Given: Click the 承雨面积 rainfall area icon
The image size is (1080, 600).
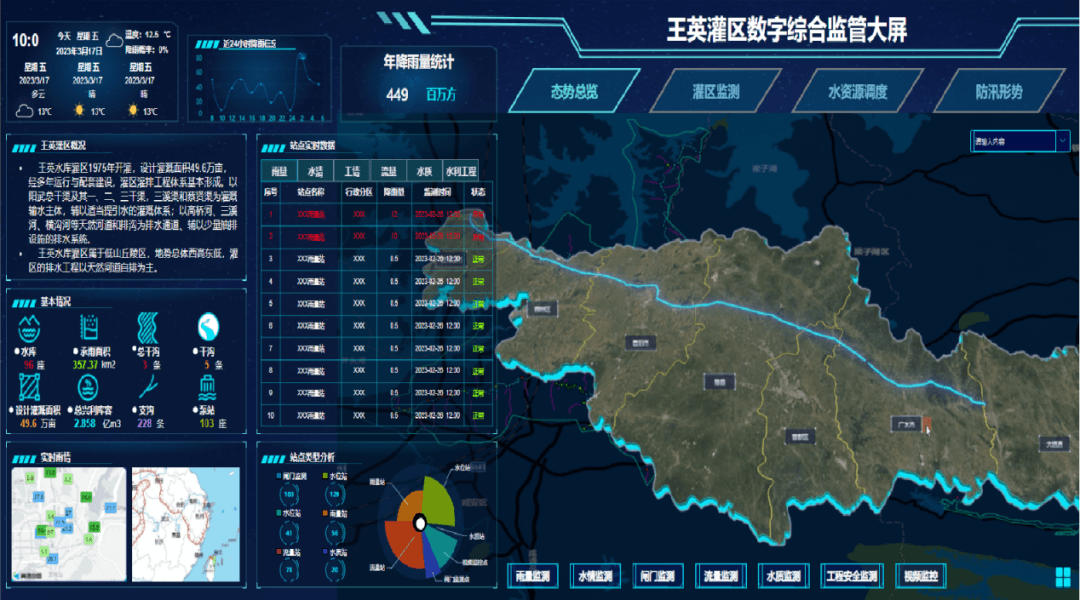Looking at the screenshot, I should 87,326.
